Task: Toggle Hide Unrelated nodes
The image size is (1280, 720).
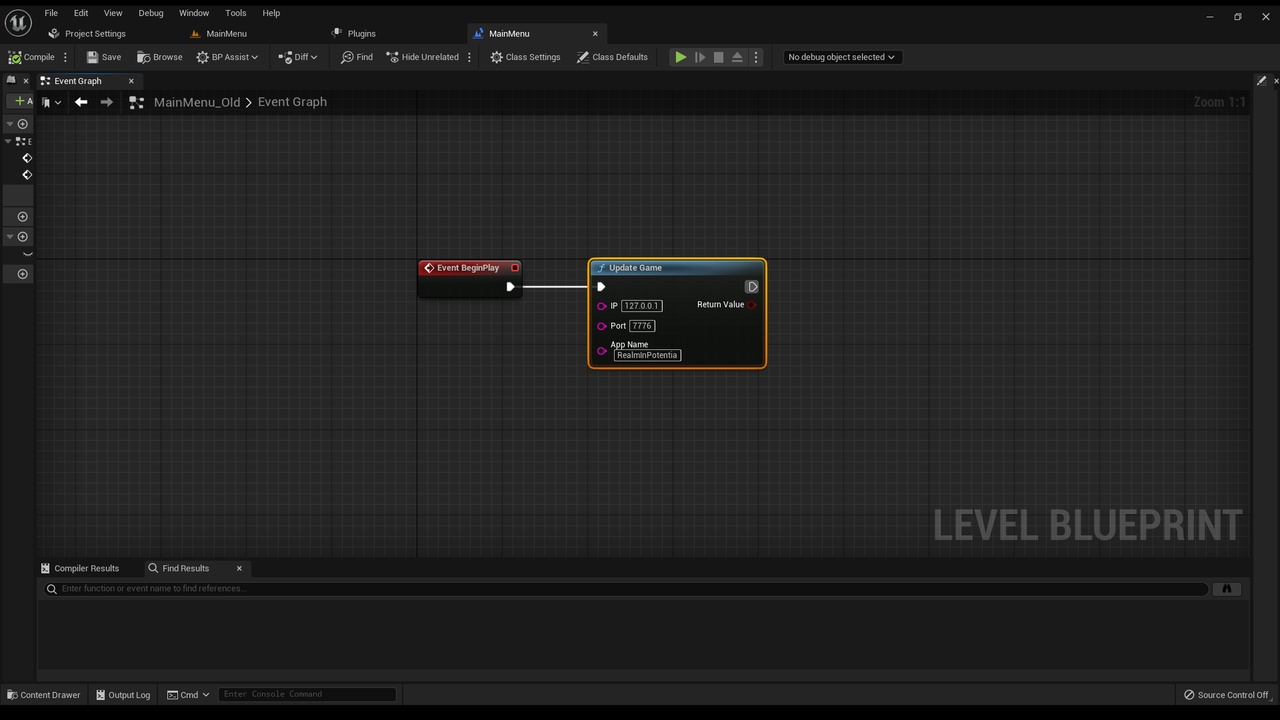Action: (423, 57)
